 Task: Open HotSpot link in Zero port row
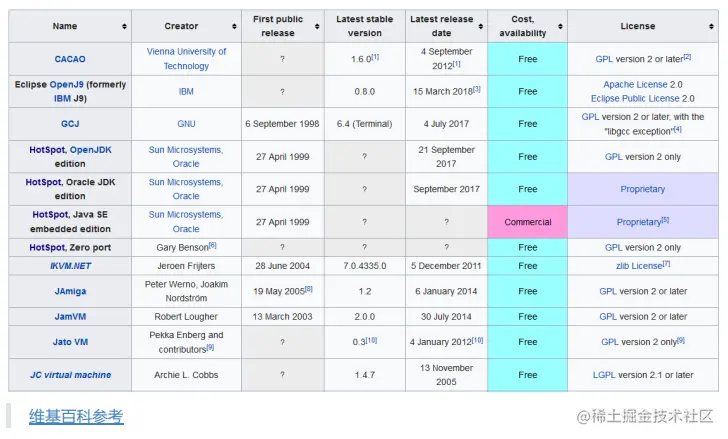pyautogui.click(x=47, y=247)
